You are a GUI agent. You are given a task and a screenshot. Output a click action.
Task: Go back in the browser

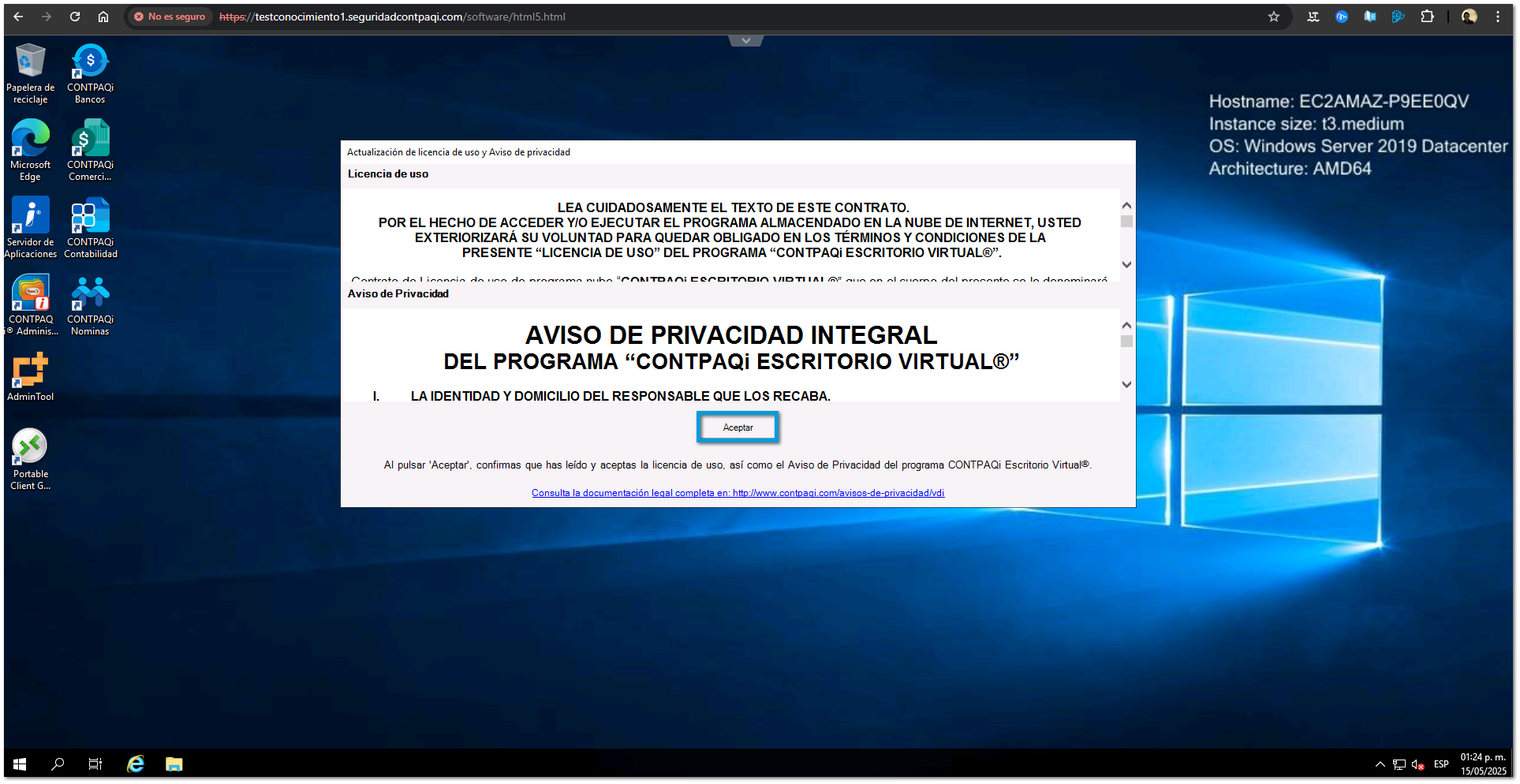coord(18,17)
